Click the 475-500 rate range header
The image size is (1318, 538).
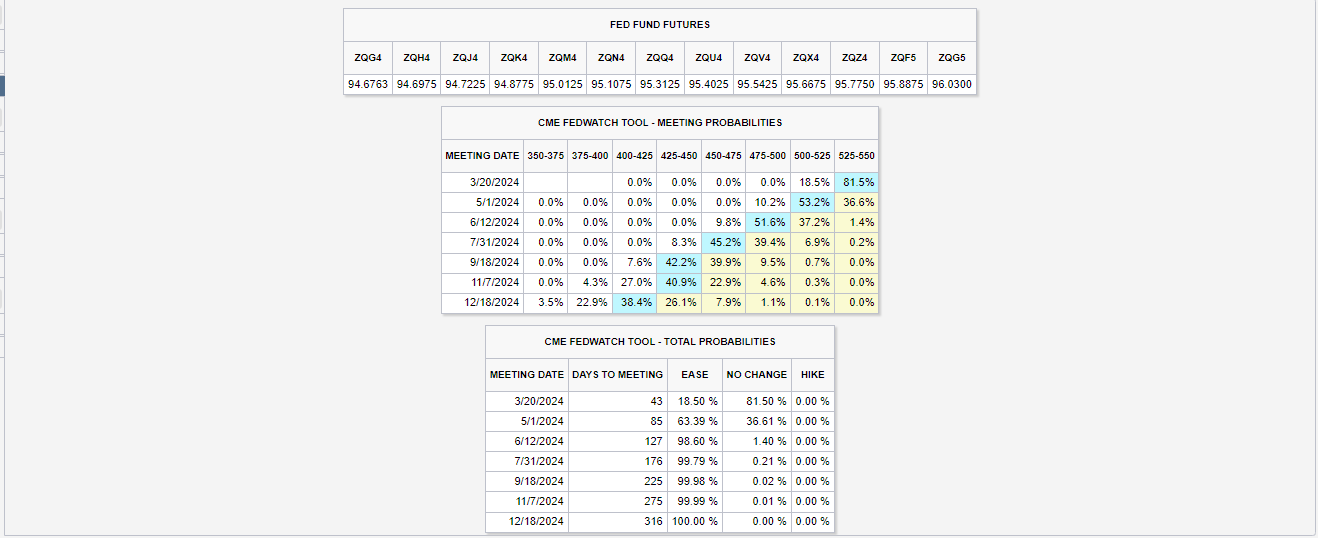click(x=768, y=156)
